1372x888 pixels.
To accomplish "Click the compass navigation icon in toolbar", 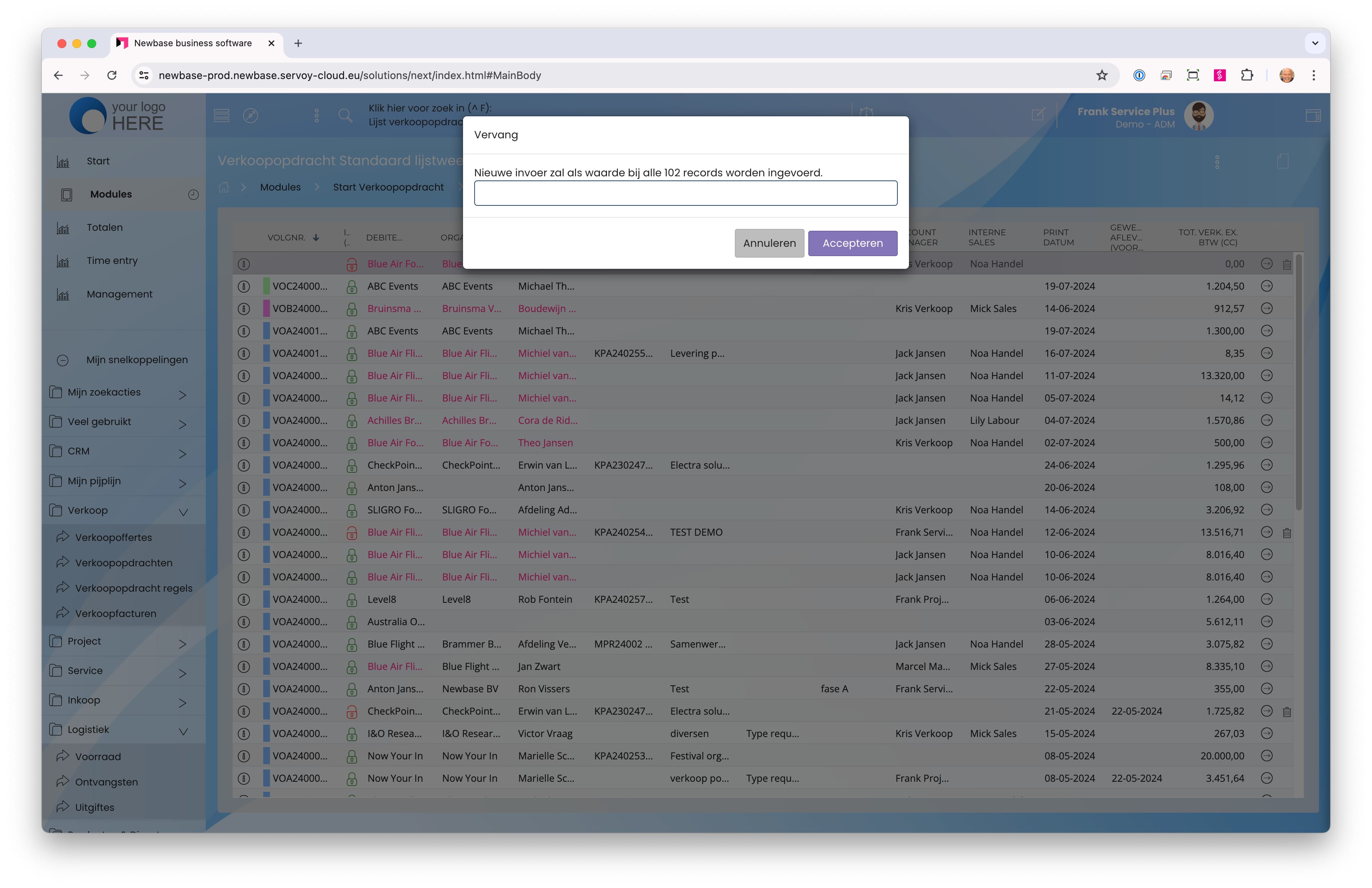I will click(x=250, y=115).
